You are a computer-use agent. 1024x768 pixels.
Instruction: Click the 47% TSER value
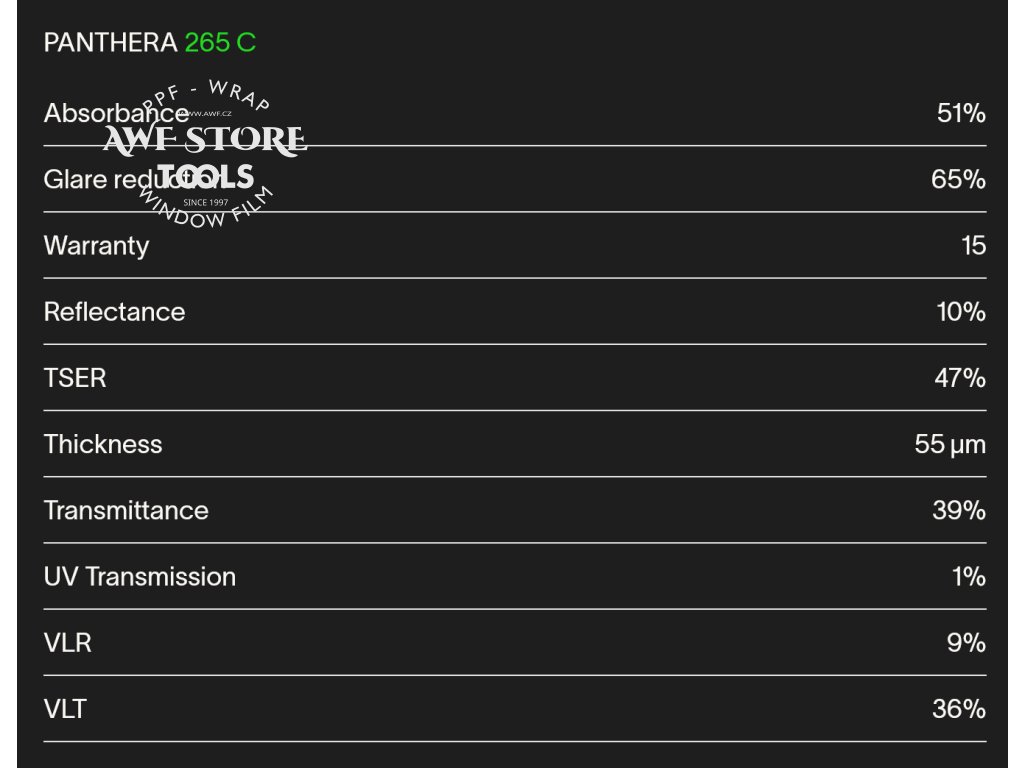click(x=959, y=378)
